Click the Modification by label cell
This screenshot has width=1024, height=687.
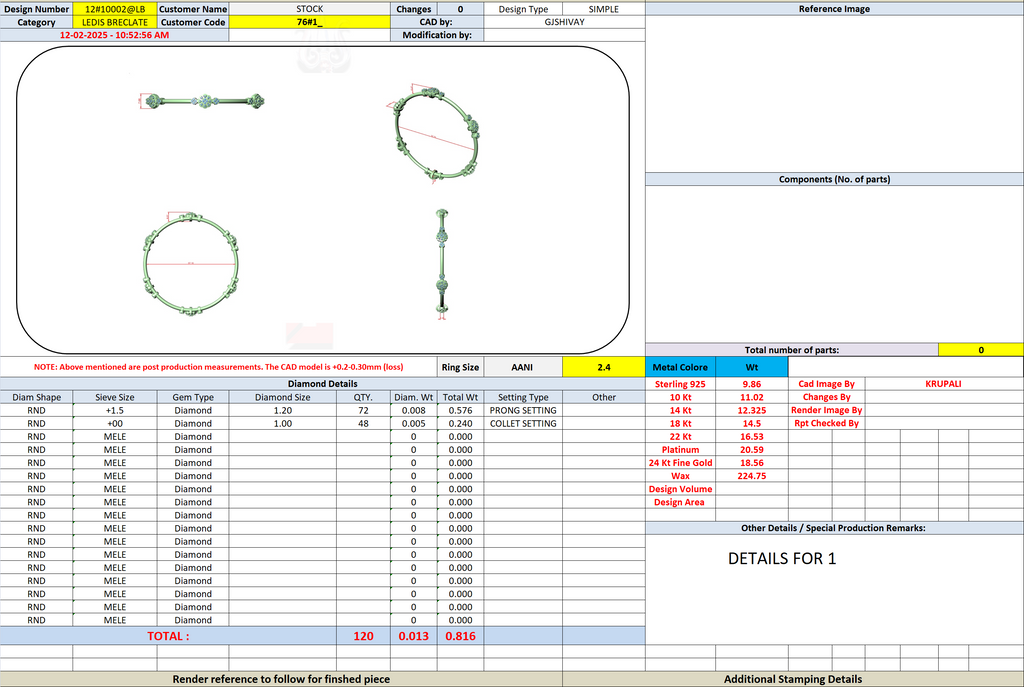coord(437,35)
